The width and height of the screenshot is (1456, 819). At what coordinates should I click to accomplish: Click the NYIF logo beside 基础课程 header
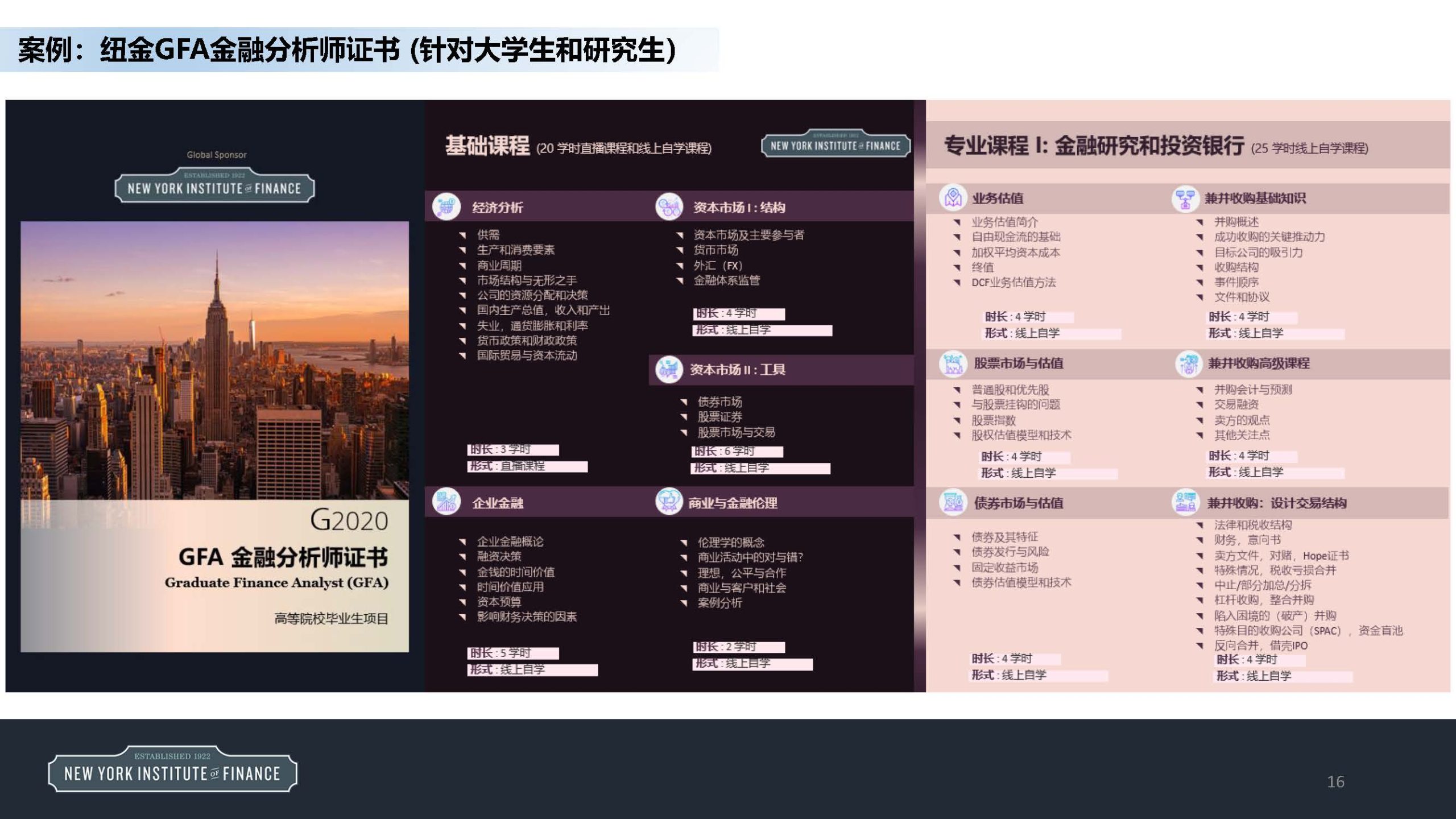click(835, 144)
